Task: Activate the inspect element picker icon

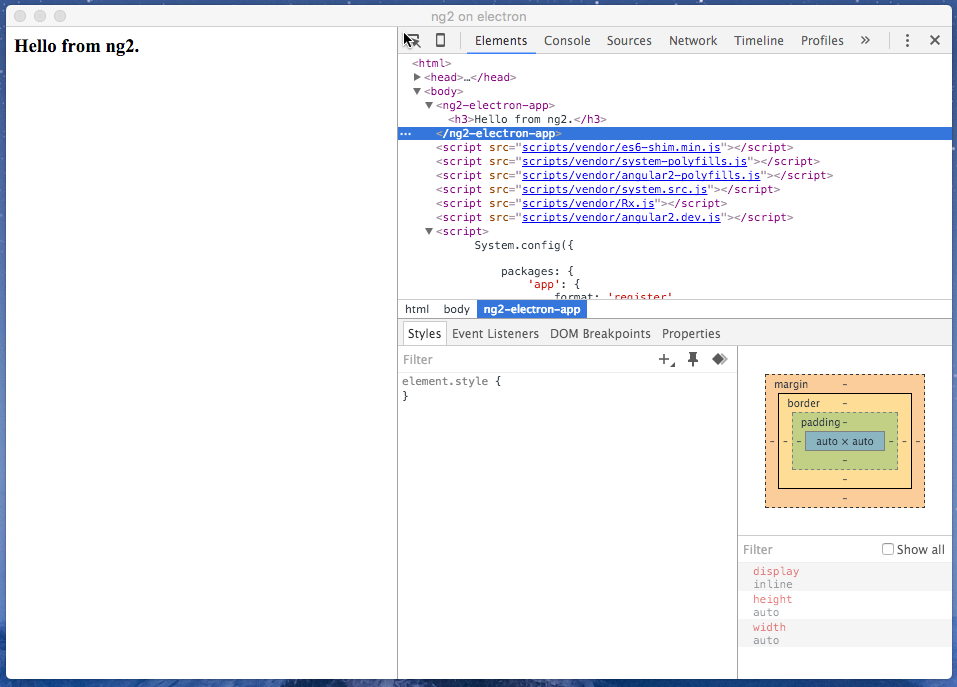Action: click(412, 40)
